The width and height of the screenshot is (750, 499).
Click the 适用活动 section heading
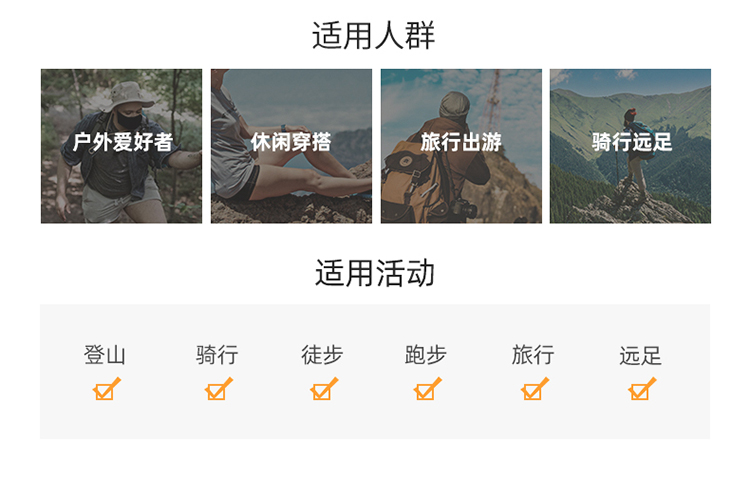pos(375,273)
